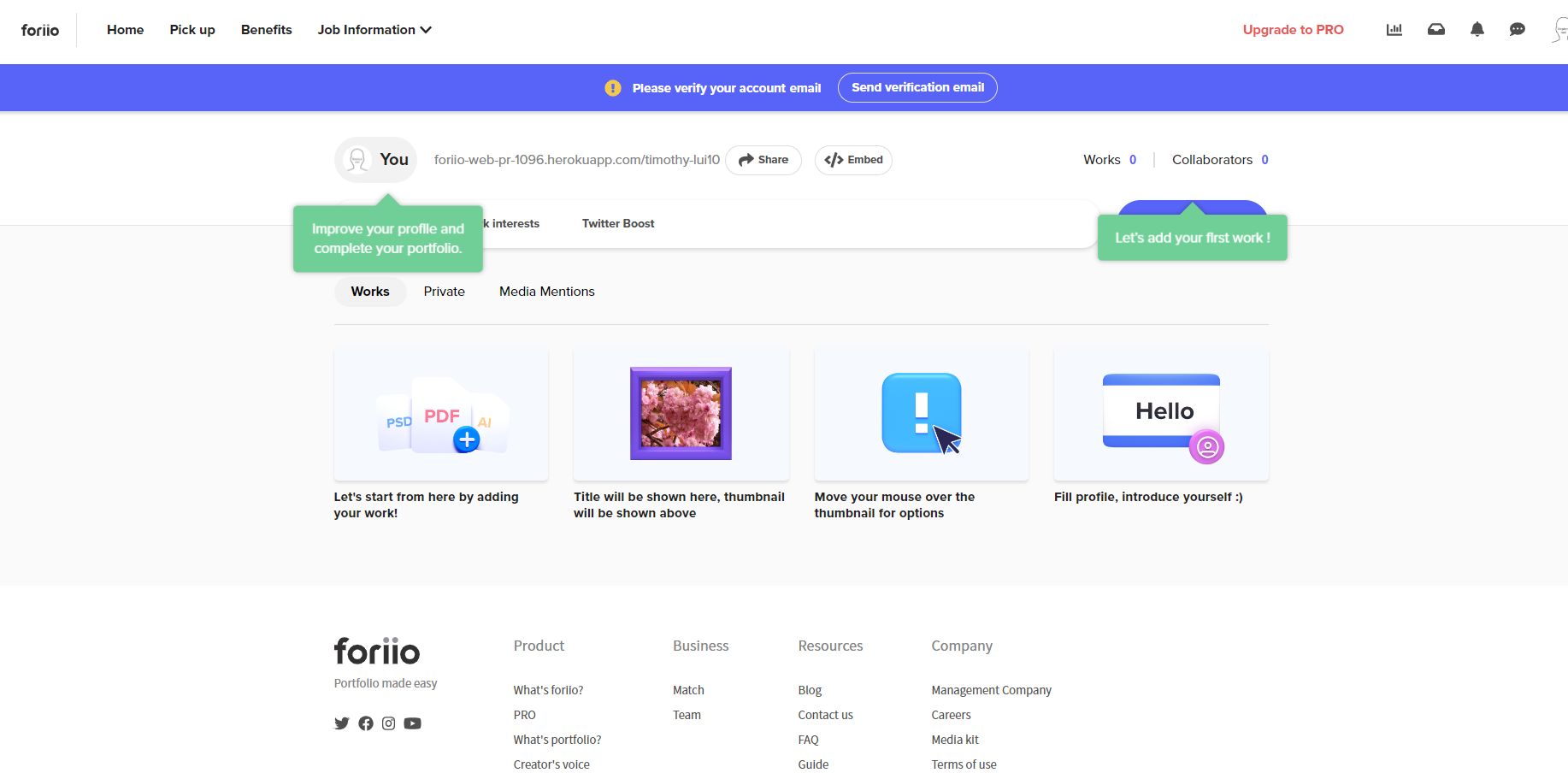Viewport: 1568px width, 773px height.
Task: Click the Hello profile card thumbnail
Action: click(1161, 415)
